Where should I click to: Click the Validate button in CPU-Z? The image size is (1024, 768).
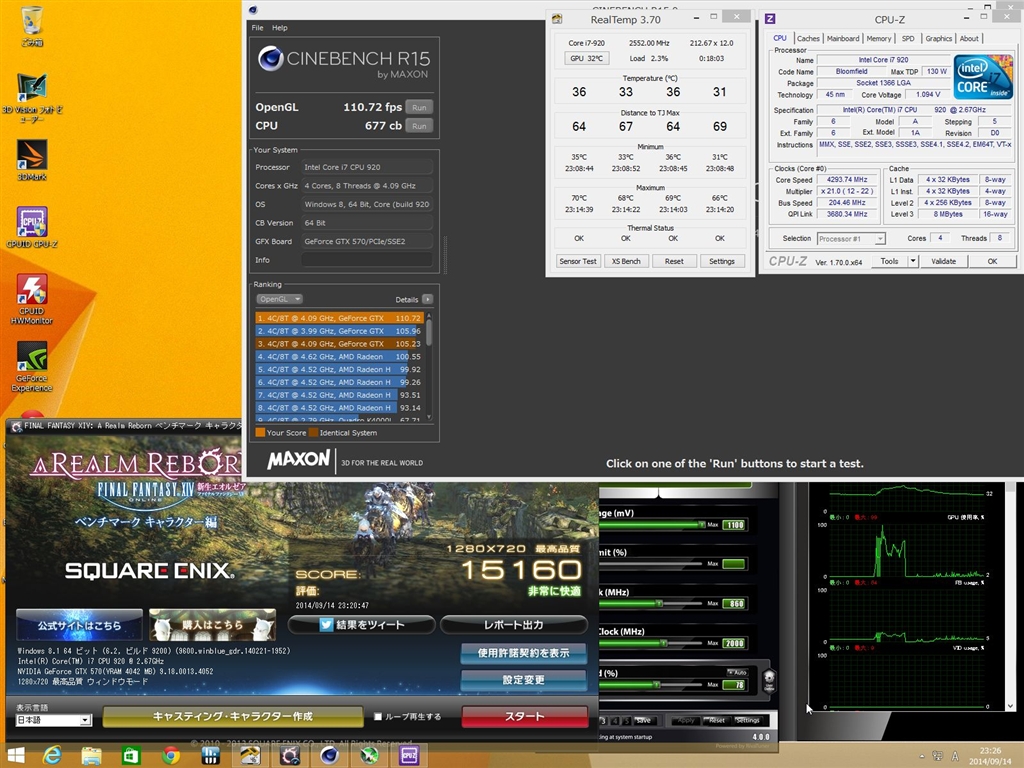coord(943,261)
